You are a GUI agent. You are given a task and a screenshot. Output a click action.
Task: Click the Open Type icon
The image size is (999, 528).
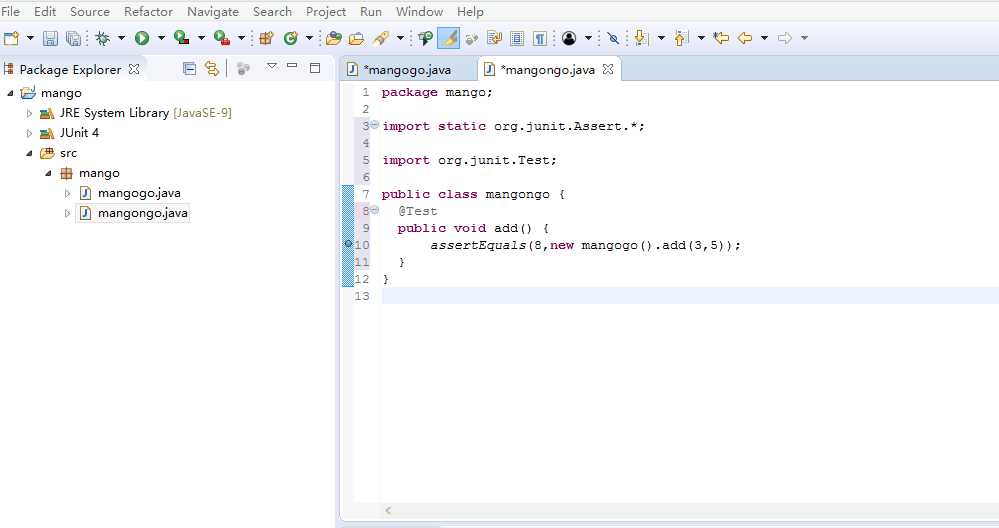pos(333,38)
